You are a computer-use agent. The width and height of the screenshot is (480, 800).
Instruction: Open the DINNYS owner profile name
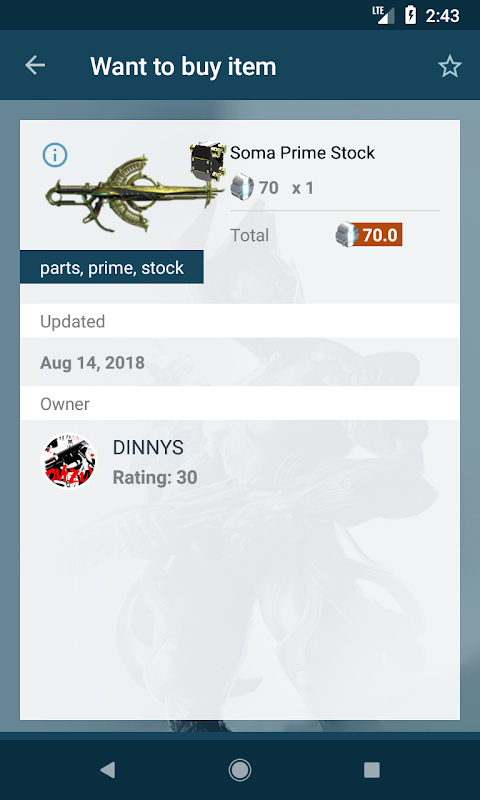pyautogui.click(x=148, y=447)
